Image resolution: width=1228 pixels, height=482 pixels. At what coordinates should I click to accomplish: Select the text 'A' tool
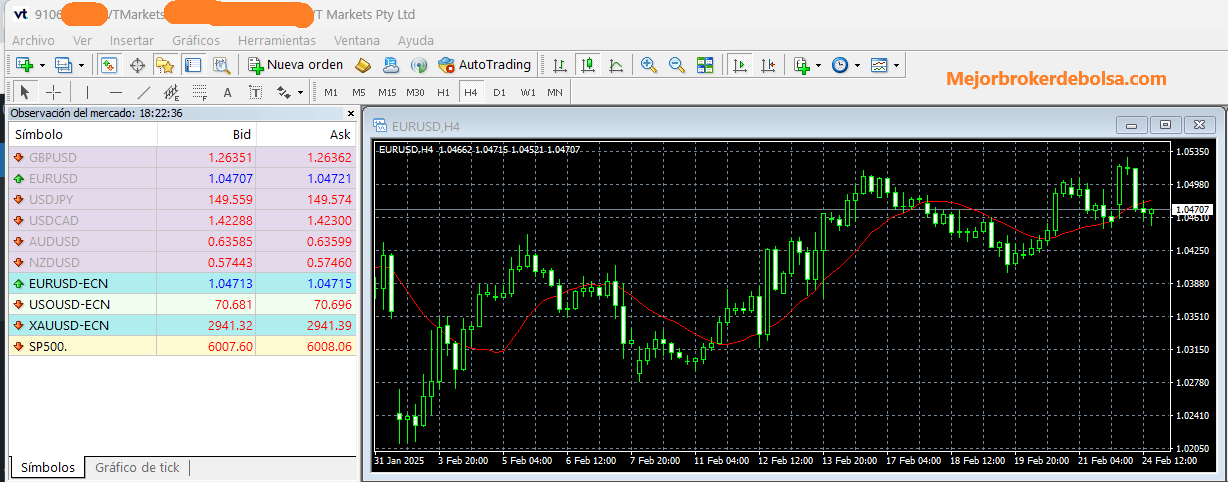click(227, 92)
